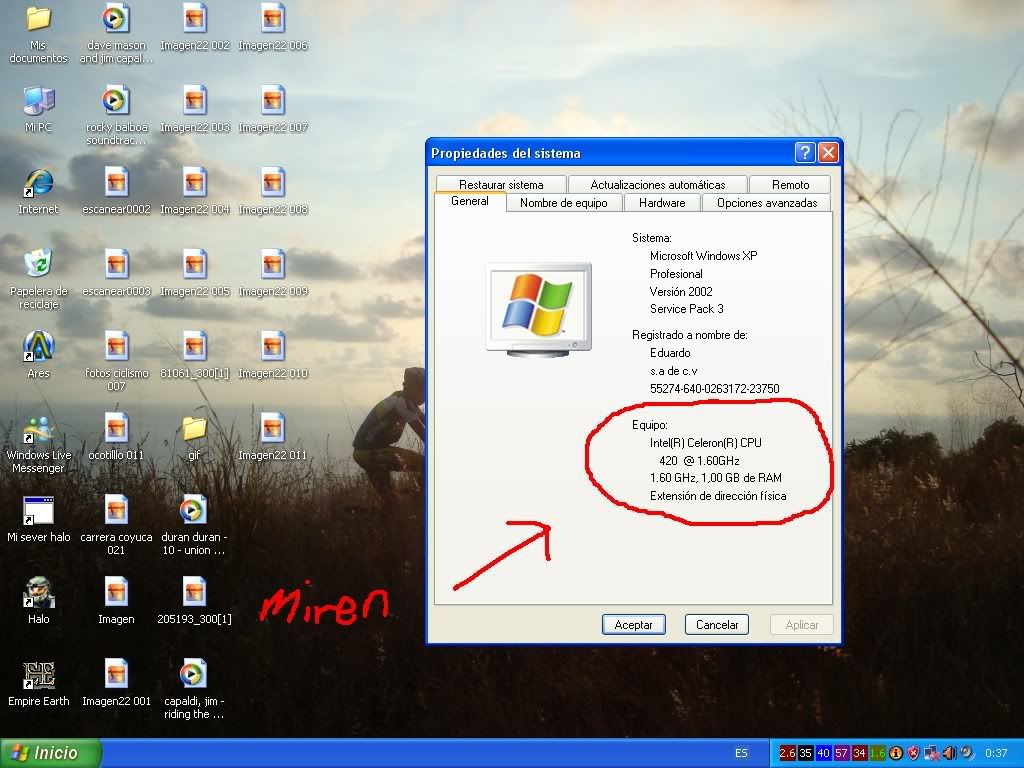Click the tray temperature reading 35

(805, 754)
